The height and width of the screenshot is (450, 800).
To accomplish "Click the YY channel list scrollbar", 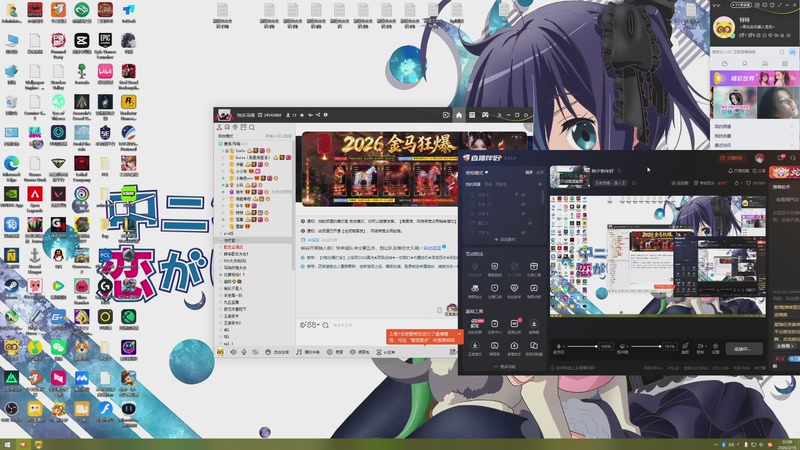I will 293,204.
